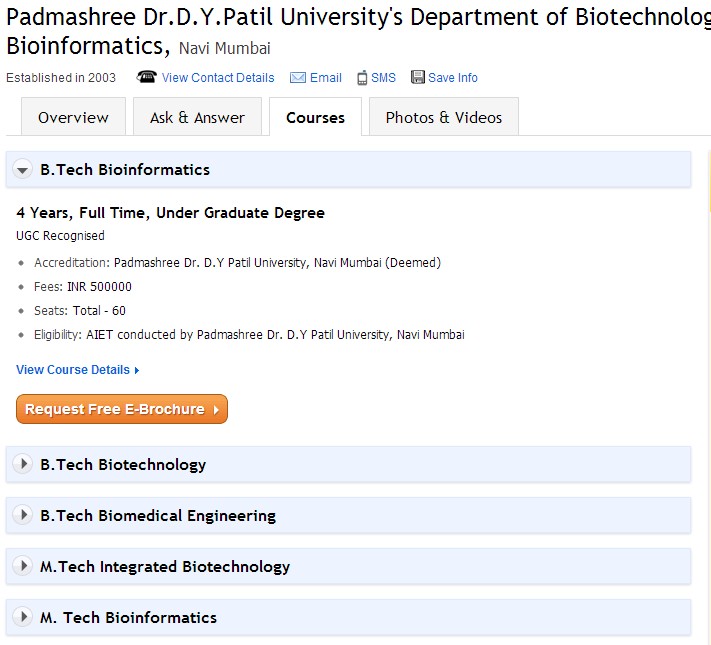
Task: Click the text 'Fees: INR 500000'
Action: click(x=83, y=287)
